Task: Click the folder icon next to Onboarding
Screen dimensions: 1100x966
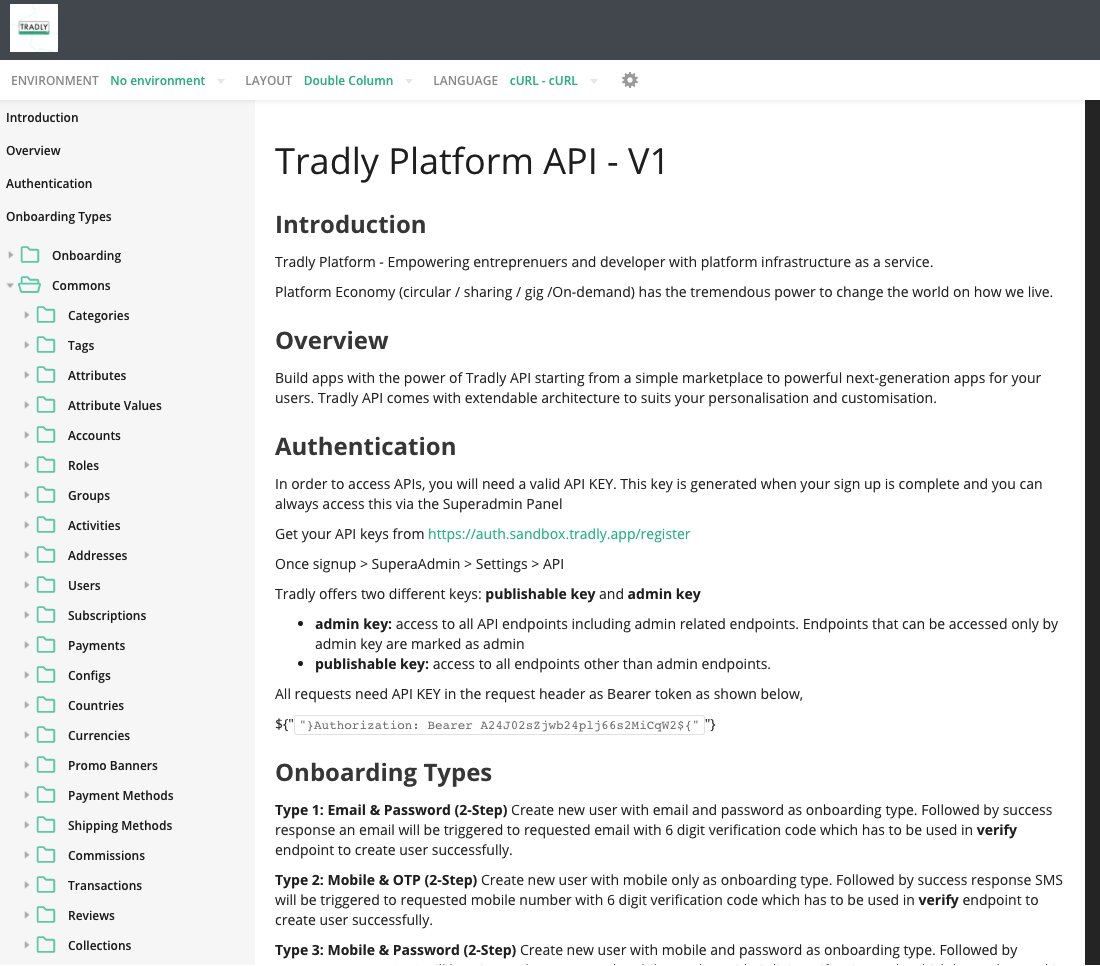Action: coord(31,255)
